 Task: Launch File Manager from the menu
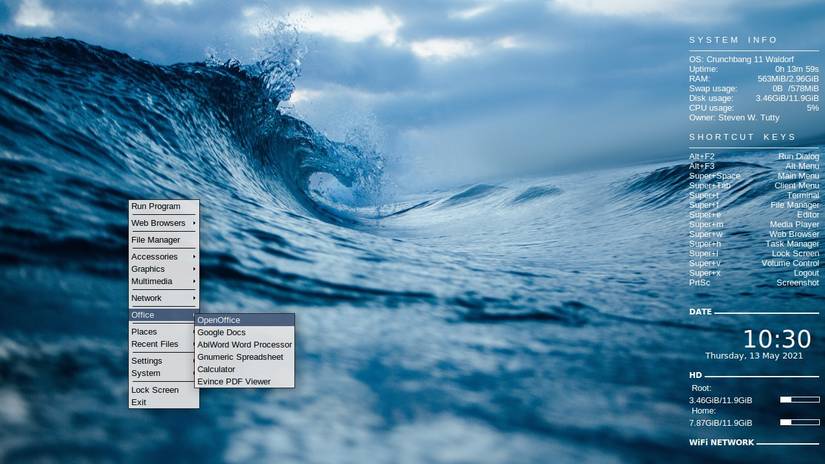click(x=164, y=240)
